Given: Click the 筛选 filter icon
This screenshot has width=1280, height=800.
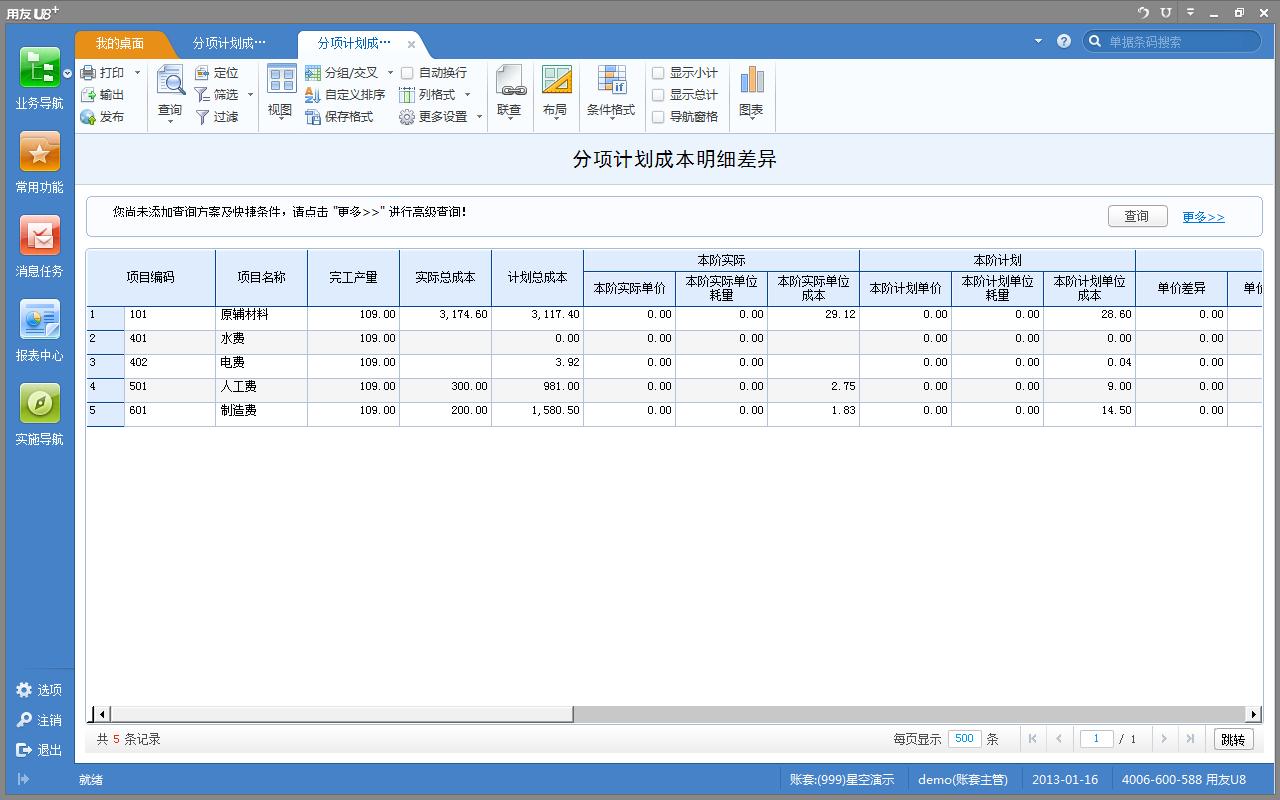Looking at the screenshot, I should (202, 95).
